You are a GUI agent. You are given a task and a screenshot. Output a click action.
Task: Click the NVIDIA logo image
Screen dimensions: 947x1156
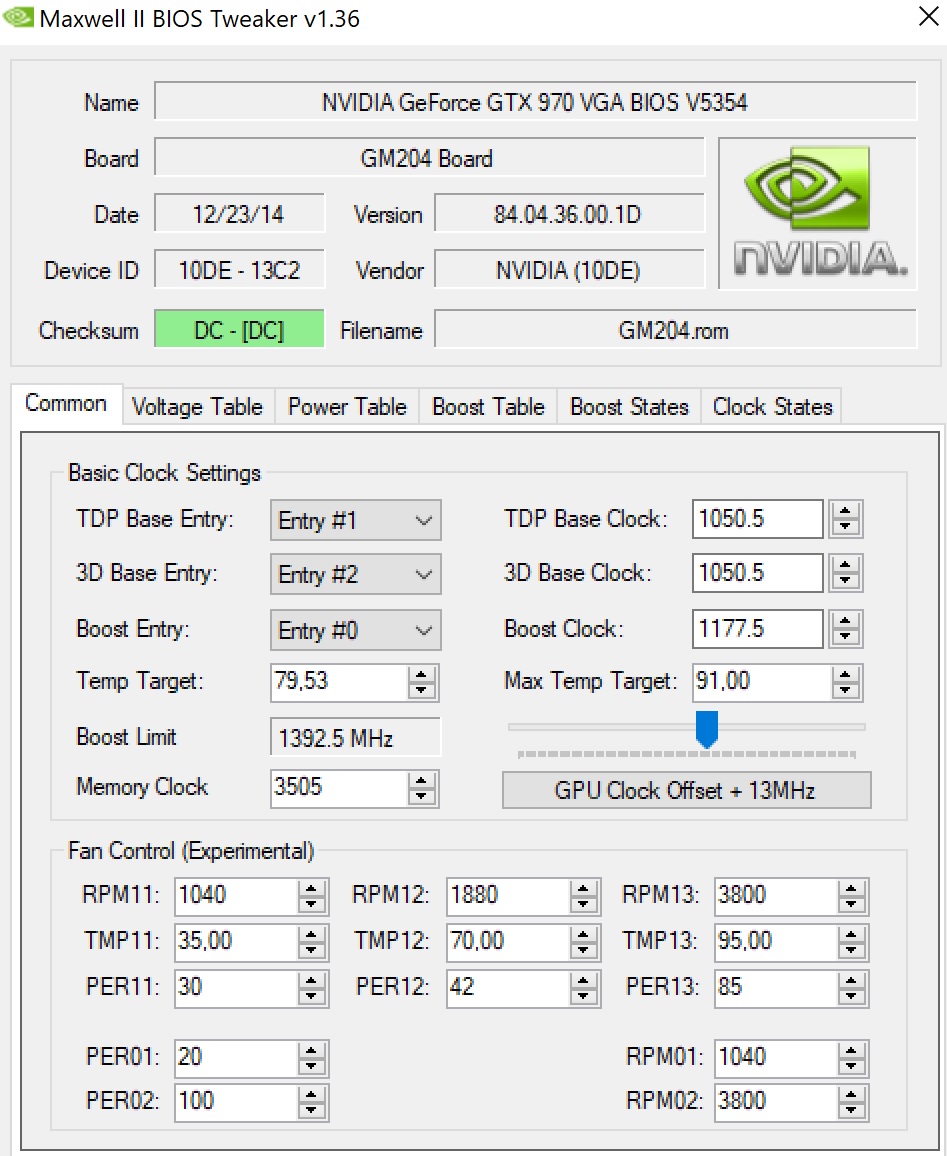pyautogui.click(x=817, y=213)
